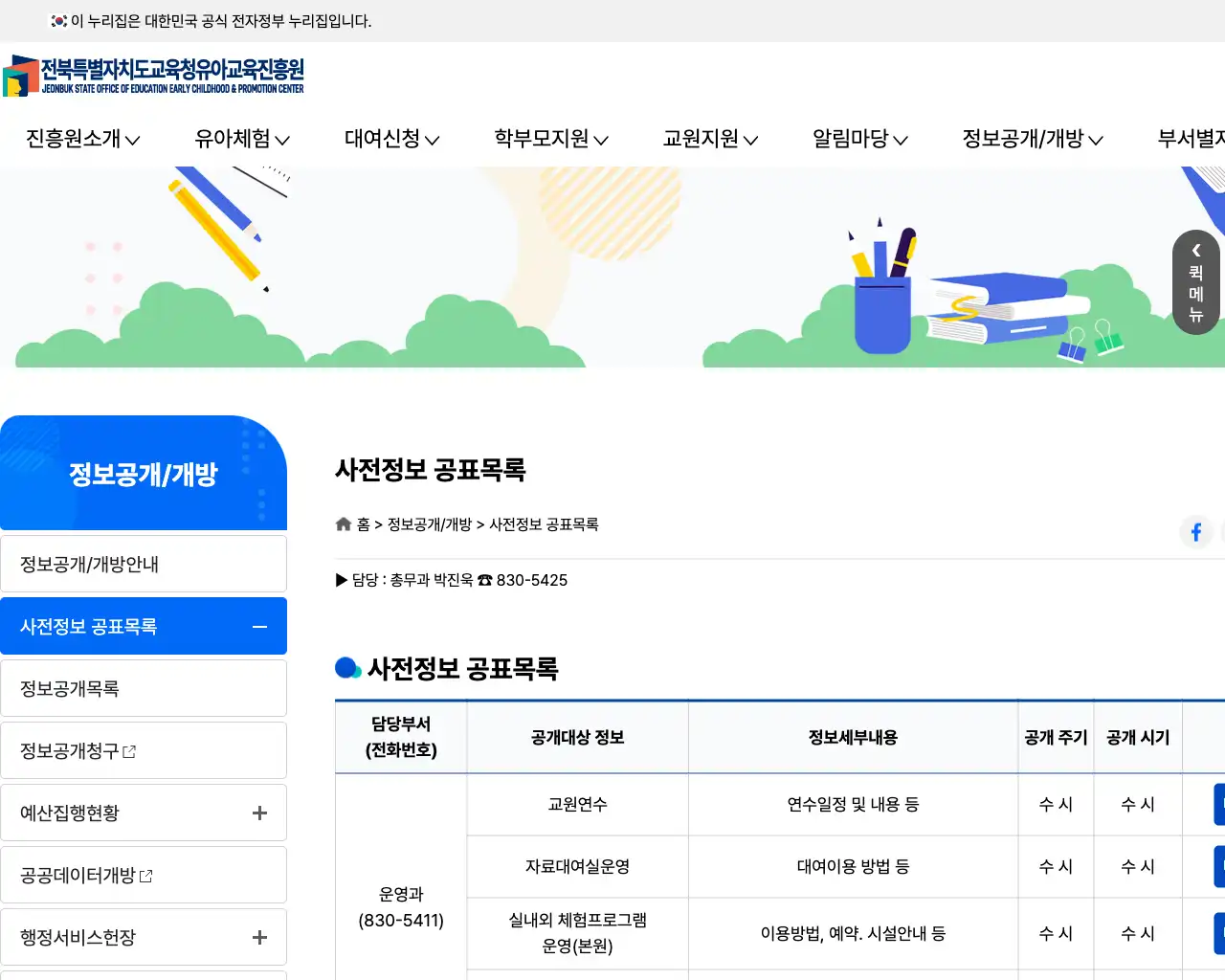The width and height of the screenshot is (1225, 980).
Task: Click the blue dot bullet beside 사전정보 공표목록 heading
Action: [345, 667]
